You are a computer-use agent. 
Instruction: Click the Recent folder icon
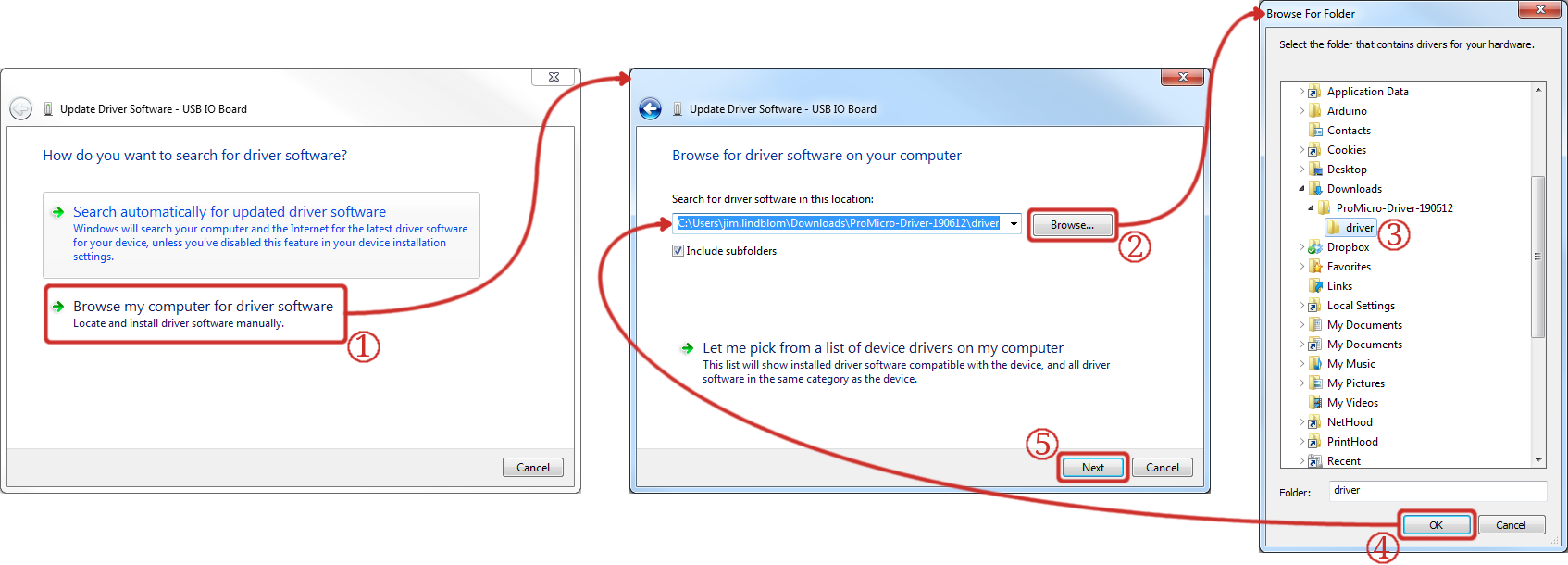(1314, 461)
